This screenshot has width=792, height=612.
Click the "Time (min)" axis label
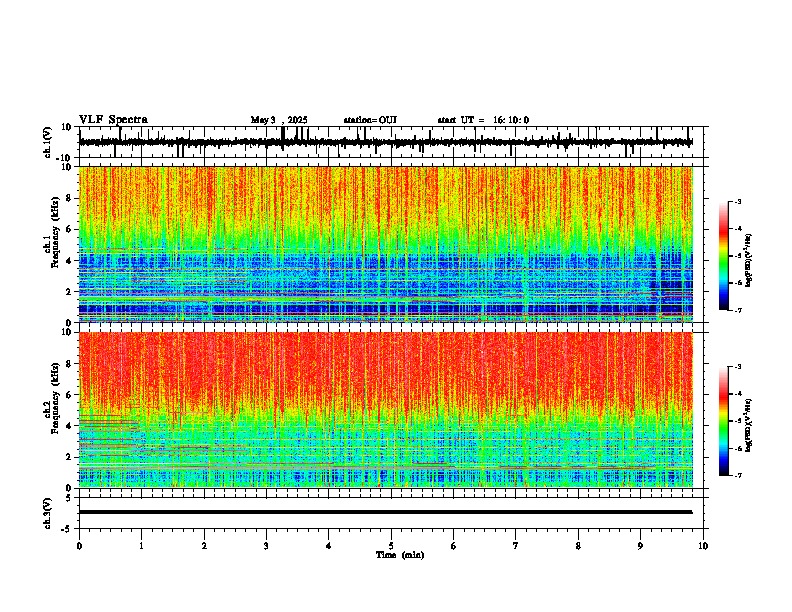400,555
